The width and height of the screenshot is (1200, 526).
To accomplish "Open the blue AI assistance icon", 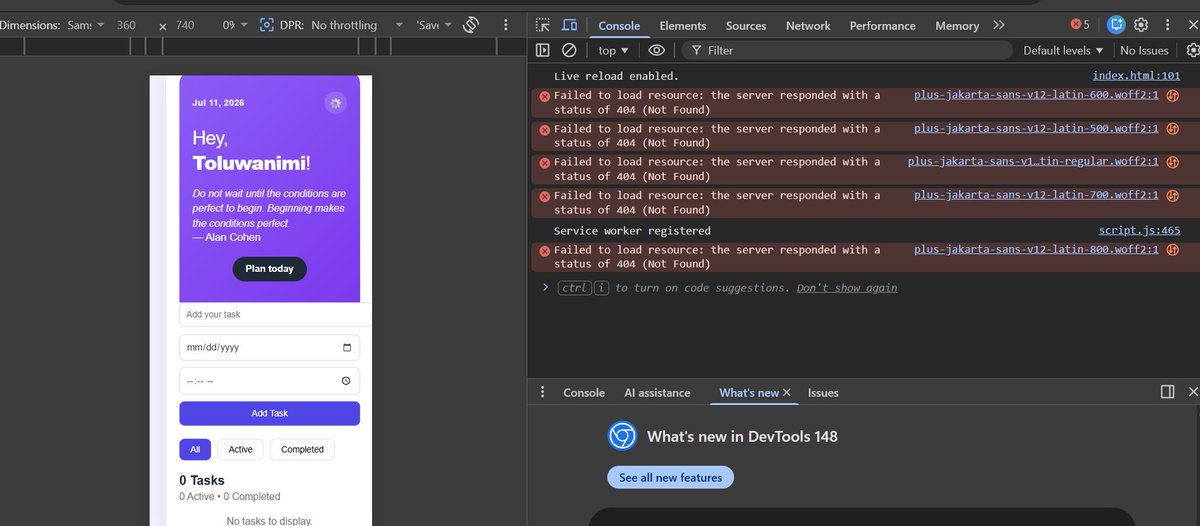I will click(1116, 25).
